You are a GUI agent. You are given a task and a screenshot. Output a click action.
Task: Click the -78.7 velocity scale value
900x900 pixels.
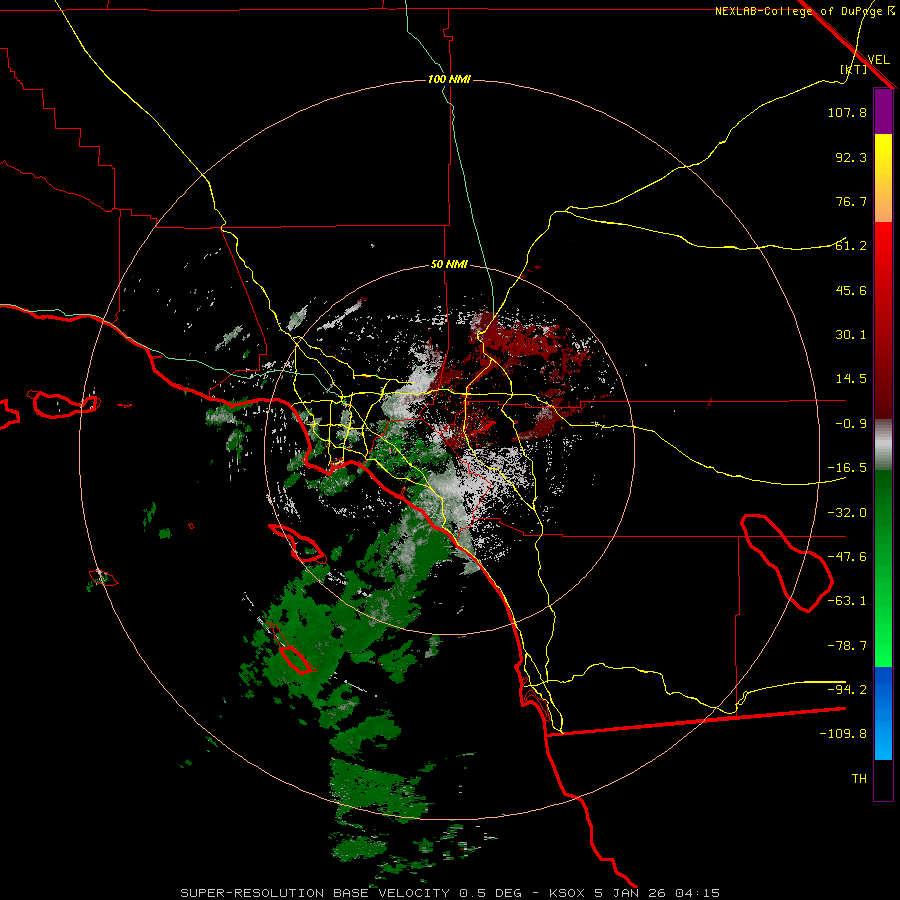[x=847, y=646]
